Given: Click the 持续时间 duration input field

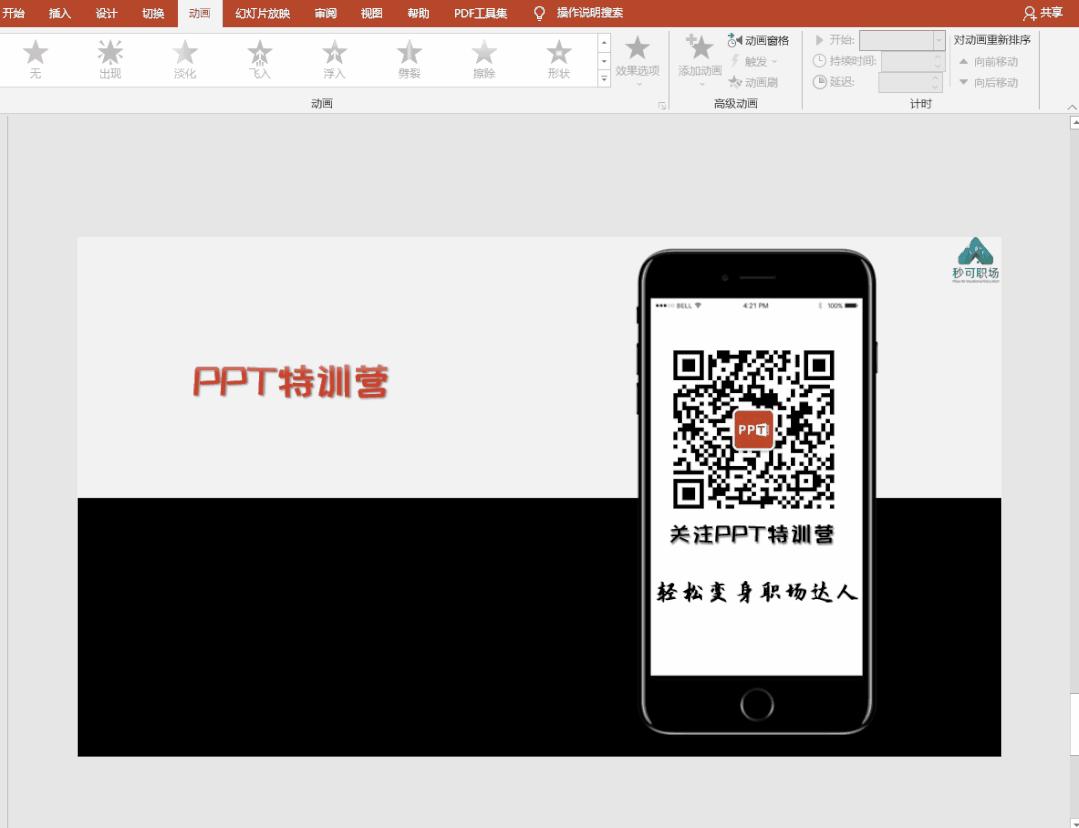Looking at the screenshot, I should (911, 61).
